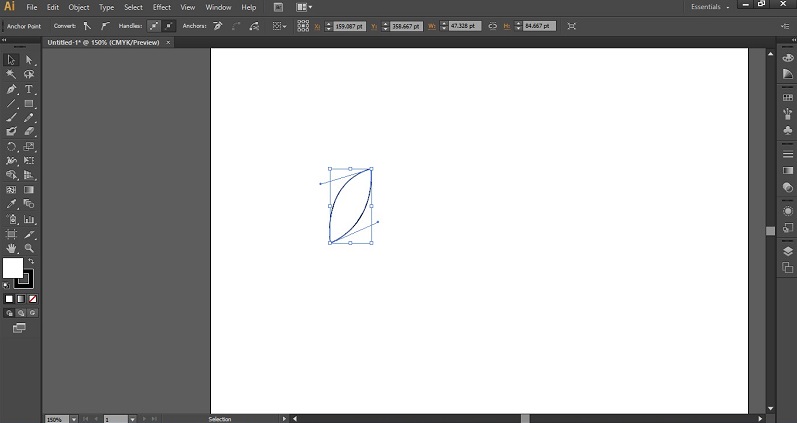Open the Object menu
The height and width of the screenshot is (423, 797).
[79, 7]
